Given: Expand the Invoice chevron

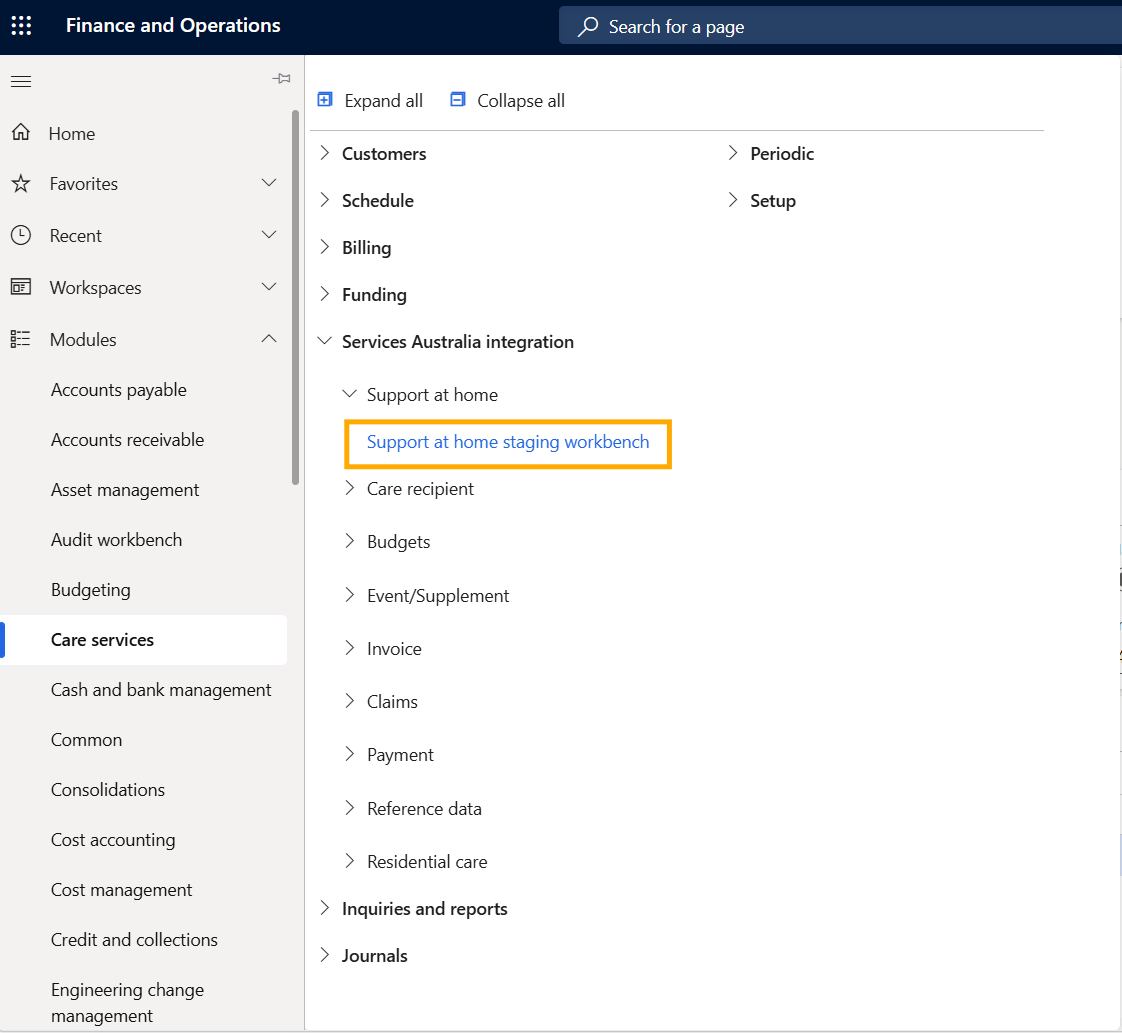Looking at the screenshot, I should (350, 647).
